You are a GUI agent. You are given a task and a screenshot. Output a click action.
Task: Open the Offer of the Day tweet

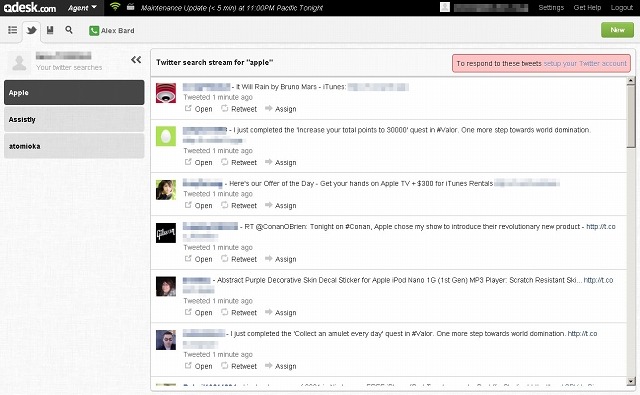199,206
